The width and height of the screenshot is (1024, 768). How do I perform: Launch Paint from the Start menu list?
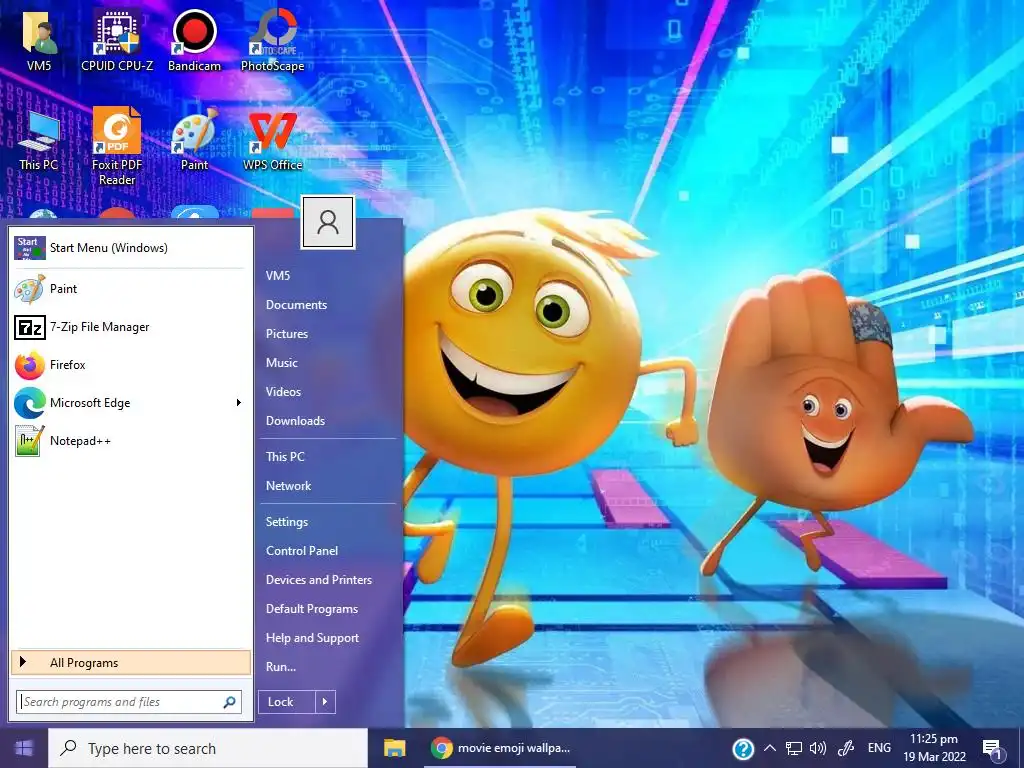coord(130,289)
